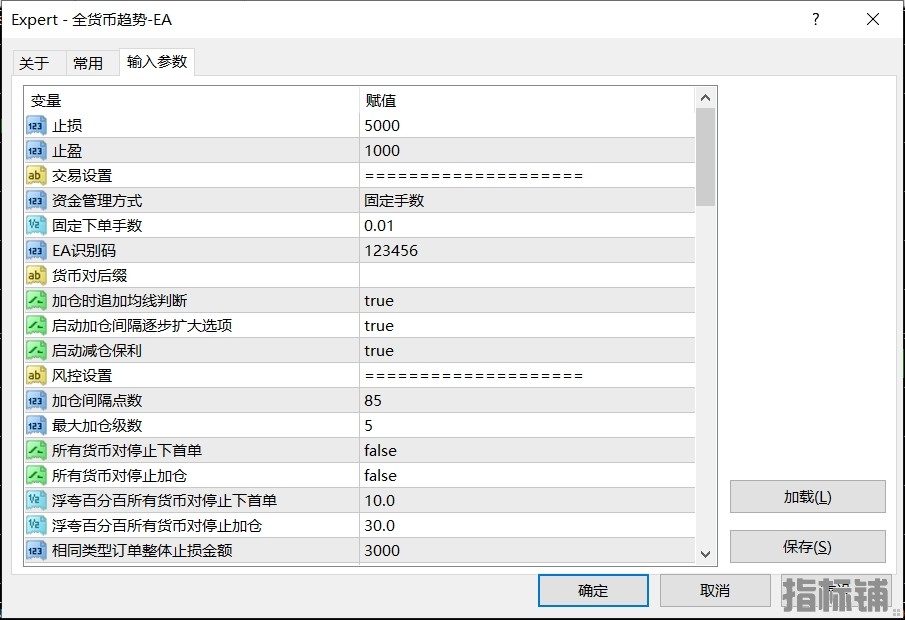
Task: Click the integer icon beside 止盈
Action: click(x=35, y=151)
